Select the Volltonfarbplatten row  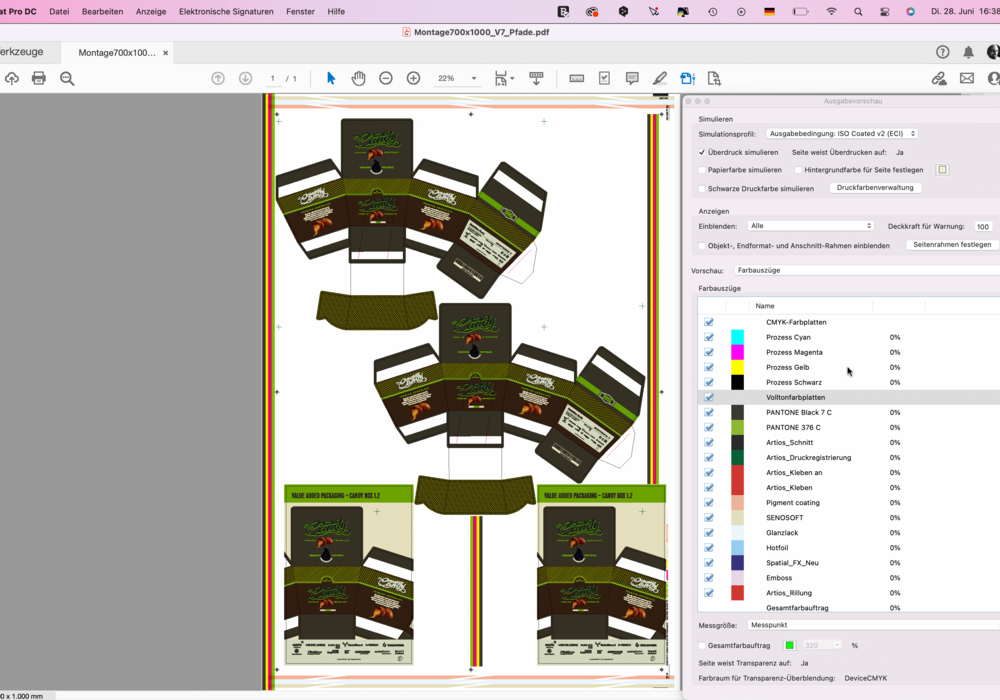[x=848, y=397]
